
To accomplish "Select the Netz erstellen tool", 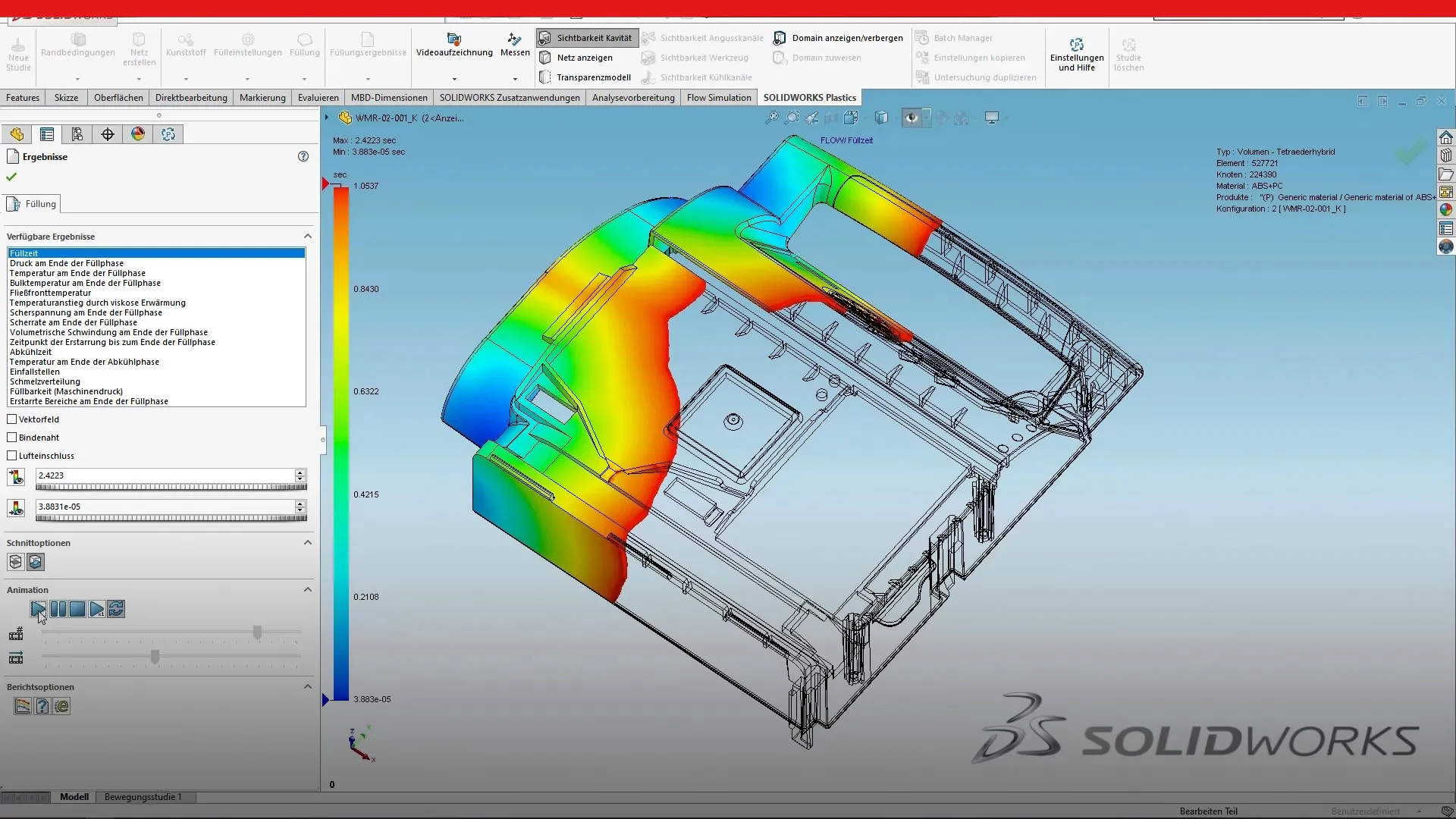I will pos(140,47).
